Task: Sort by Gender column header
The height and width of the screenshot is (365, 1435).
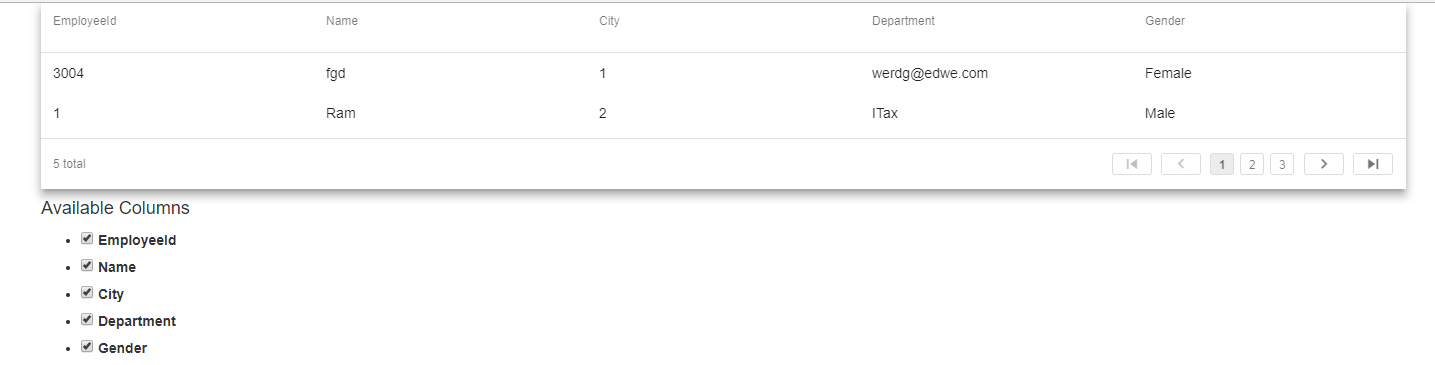Action: 1165,21
